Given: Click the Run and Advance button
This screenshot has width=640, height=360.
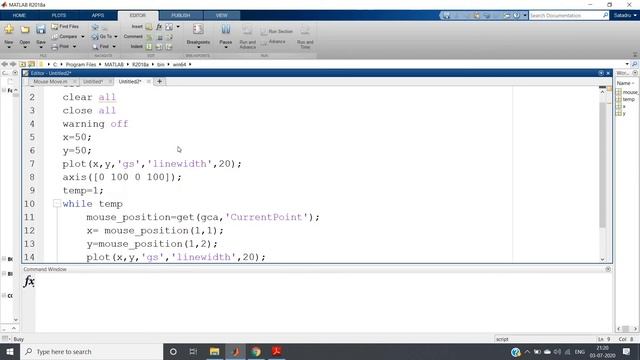Looking at the screenshot, I should tap(248, 37).
